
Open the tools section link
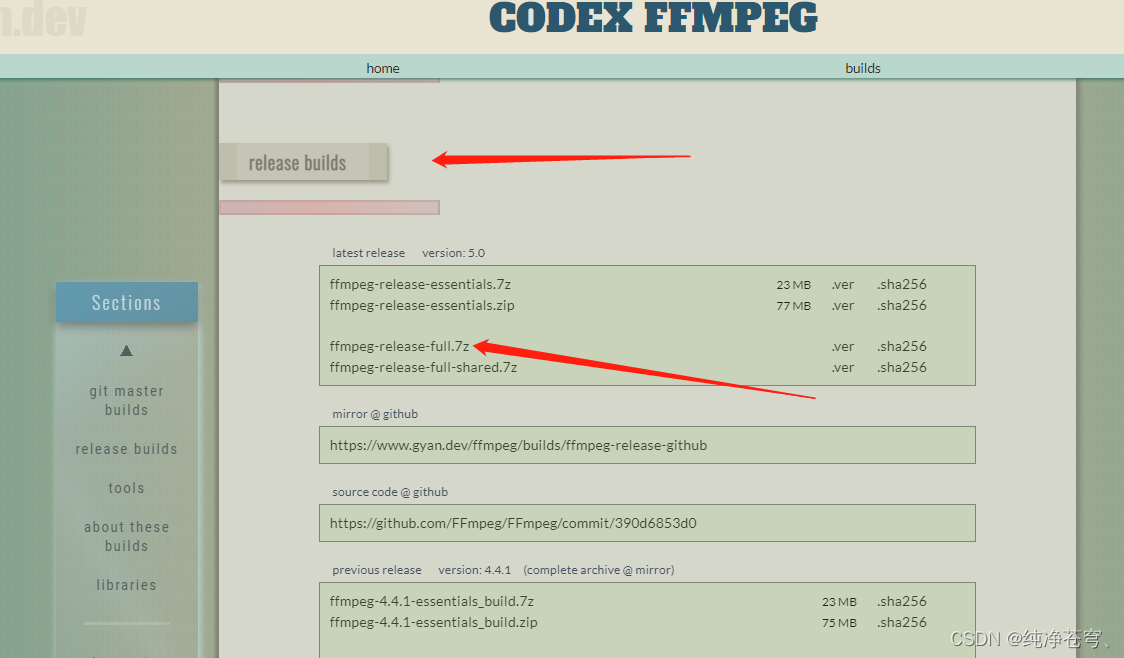[127, 487]
